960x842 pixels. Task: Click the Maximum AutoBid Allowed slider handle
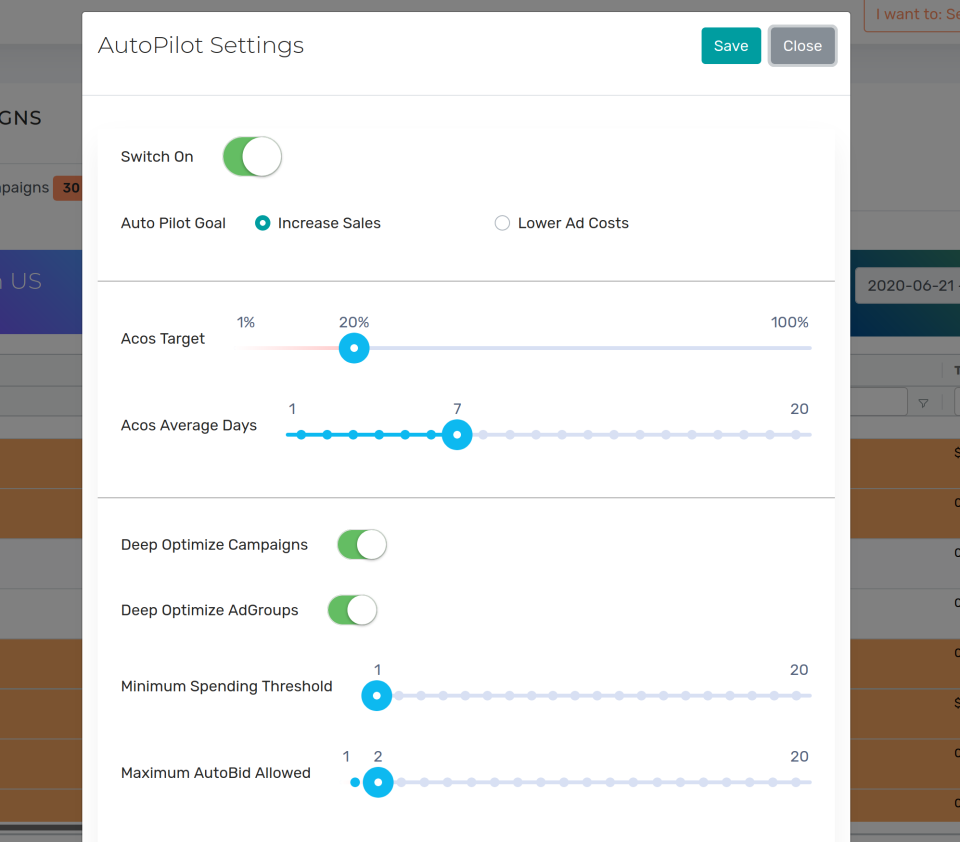[x=378, y=782]
